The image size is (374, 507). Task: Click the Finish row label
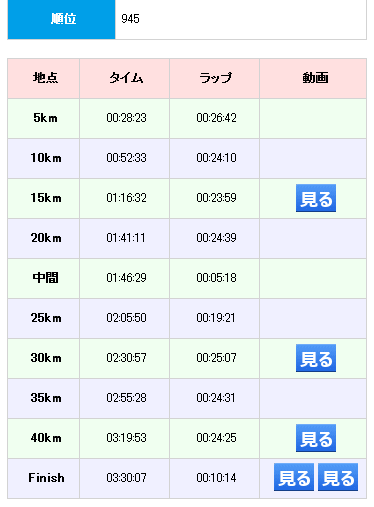46,478
